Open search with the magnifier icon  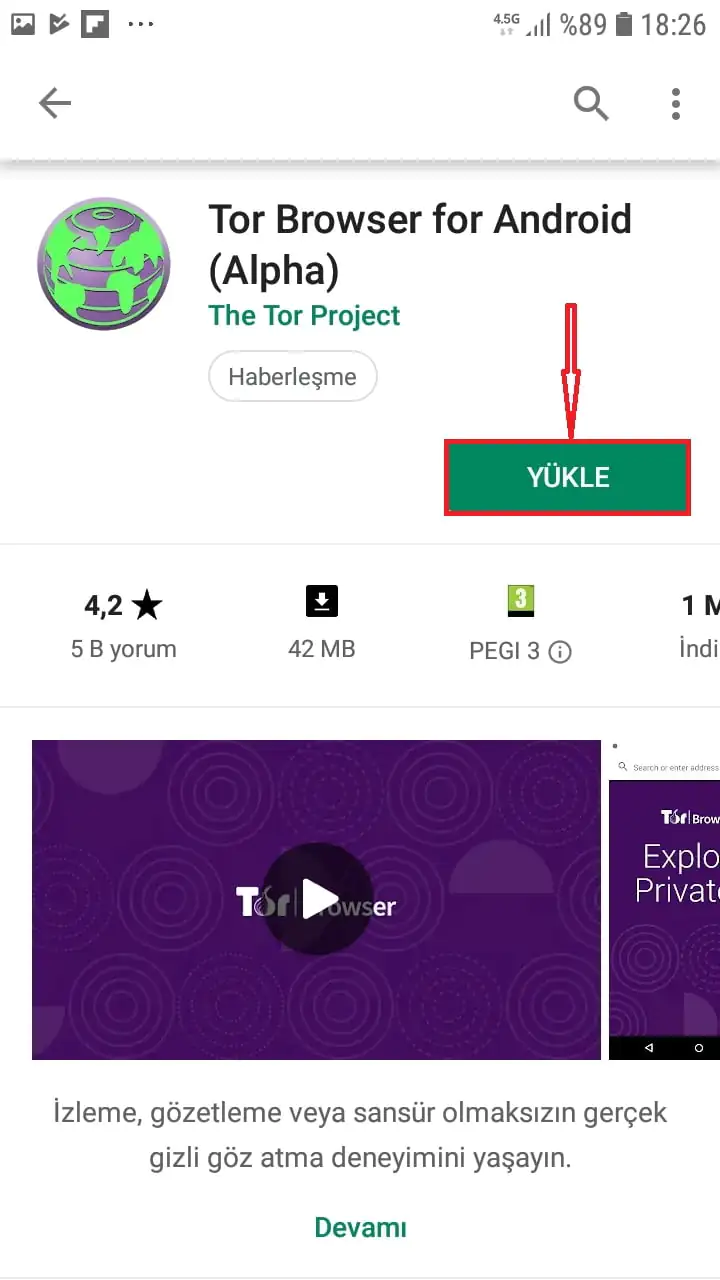tap(591, 102)
